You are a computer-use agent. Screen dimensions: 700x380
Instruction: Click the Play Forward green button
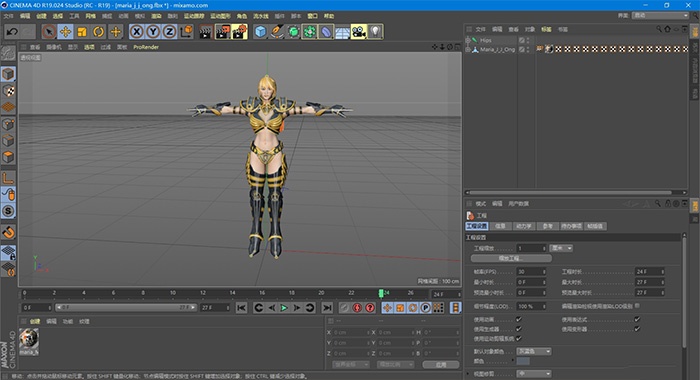[284, 308]
